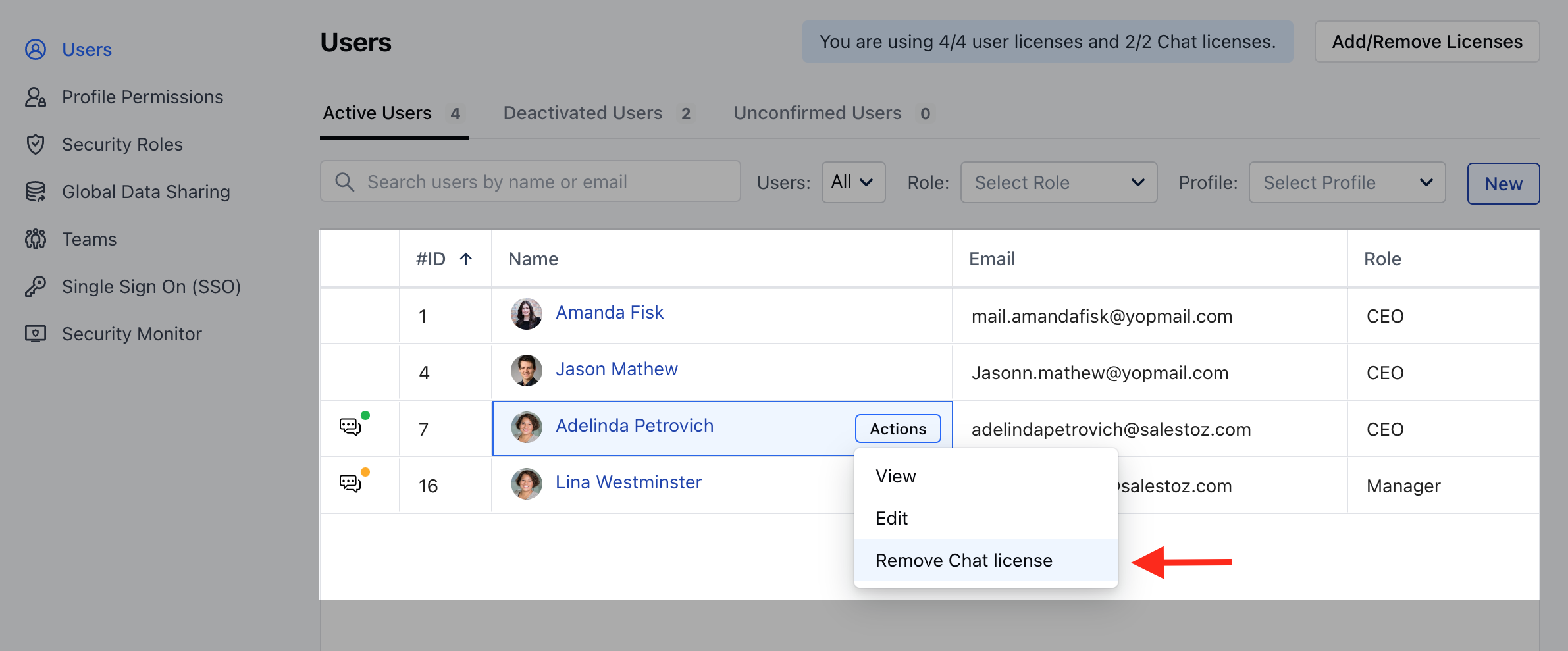Click the chat bubble beside Adelinda Petrovich
The width and height of the screenshot is (1568, 651).
pos(351,427)
